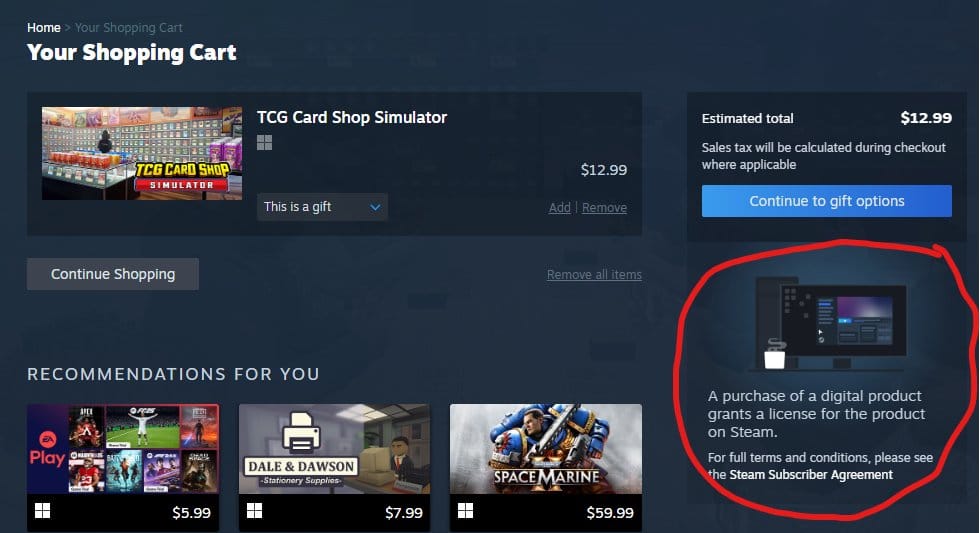This screenshot has width=980, height=533.
Task: Click the TCG Card Shop Simulator title
Action: click(x=352, y=117)
